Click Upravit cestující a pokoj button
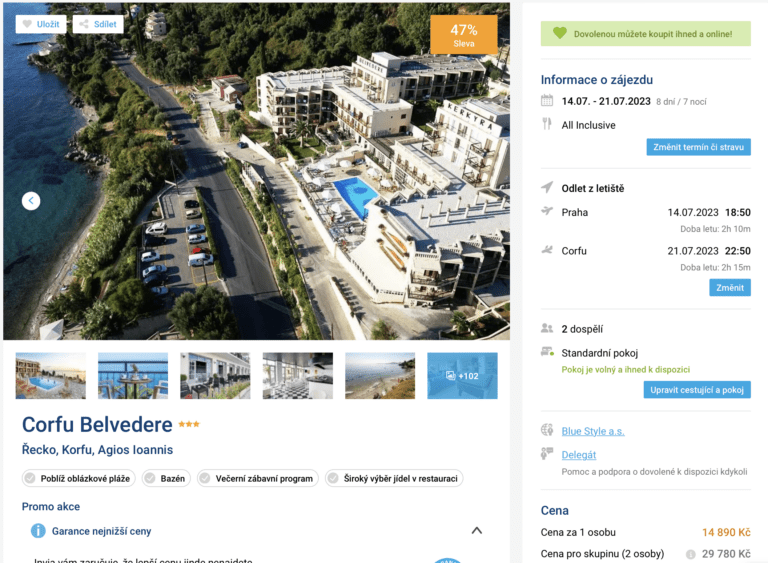The image size is (768, 563). point(697,390)
